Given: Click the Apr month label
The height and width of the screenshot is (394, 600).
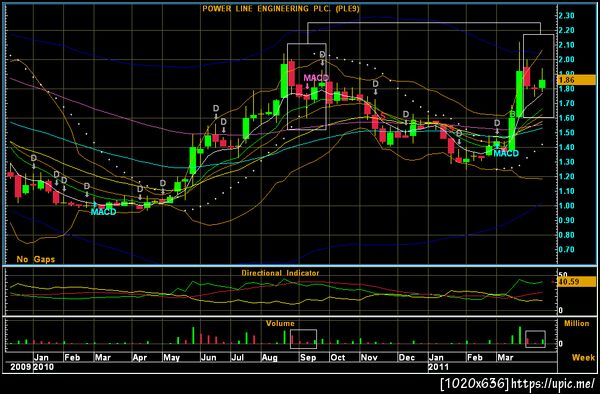Looking at the screenshot, I should click(x=140, y=358).
